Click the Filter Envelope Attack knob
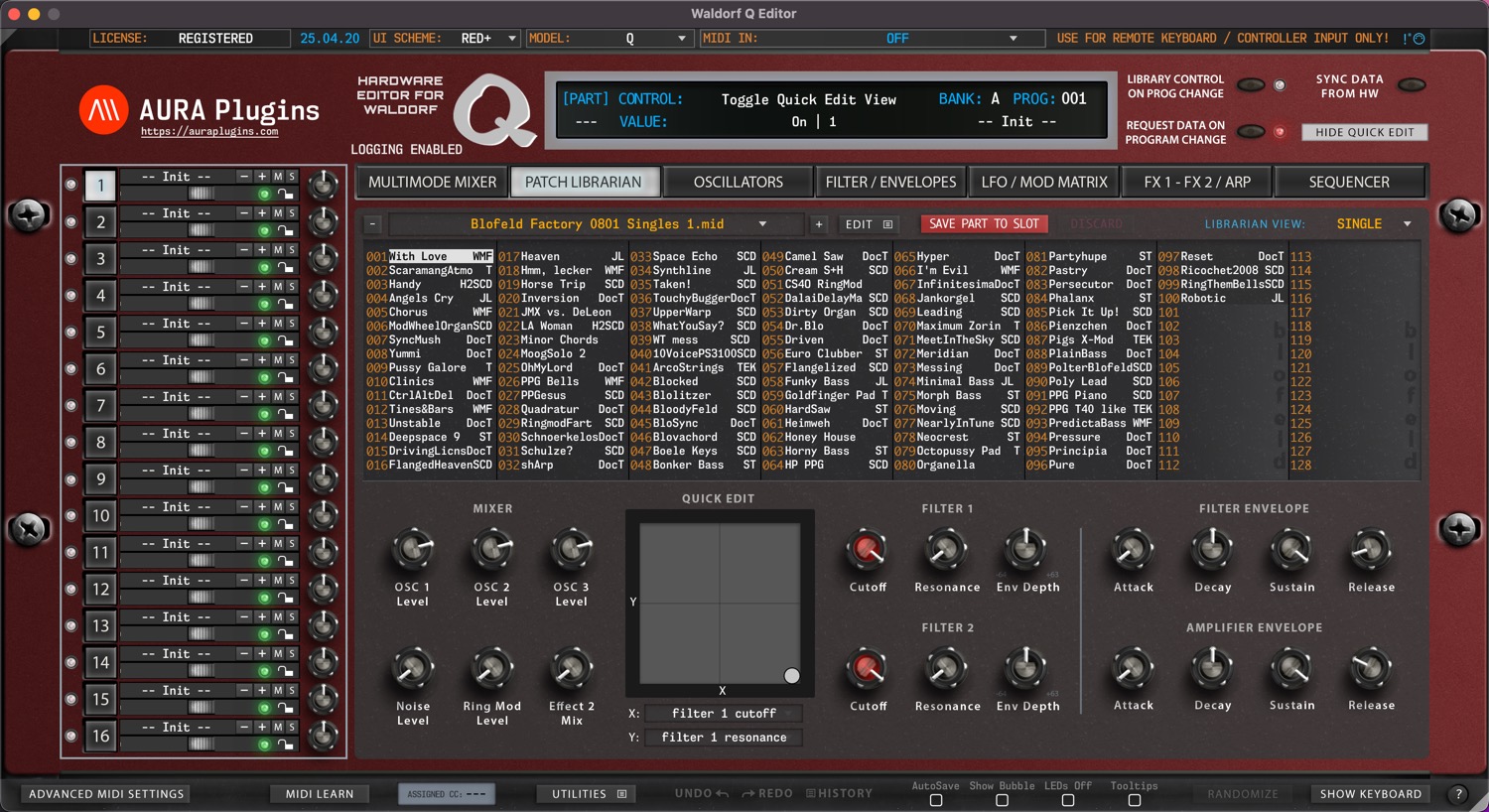1489x812 pixels. (1133, 549)
